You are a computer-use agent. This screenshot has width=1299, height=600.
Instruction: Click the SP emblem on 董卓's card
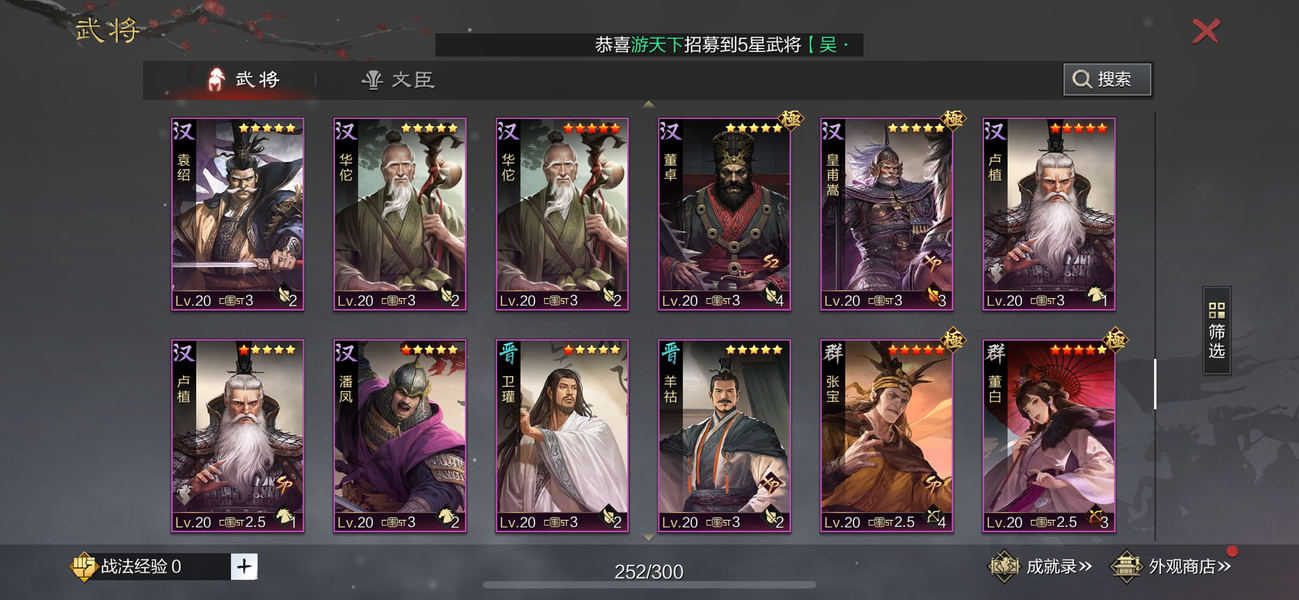772,262
